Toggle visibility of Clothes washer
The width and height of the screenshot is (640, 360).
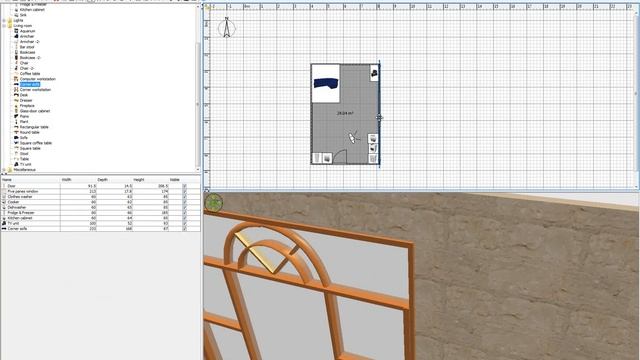click(184, 196)
